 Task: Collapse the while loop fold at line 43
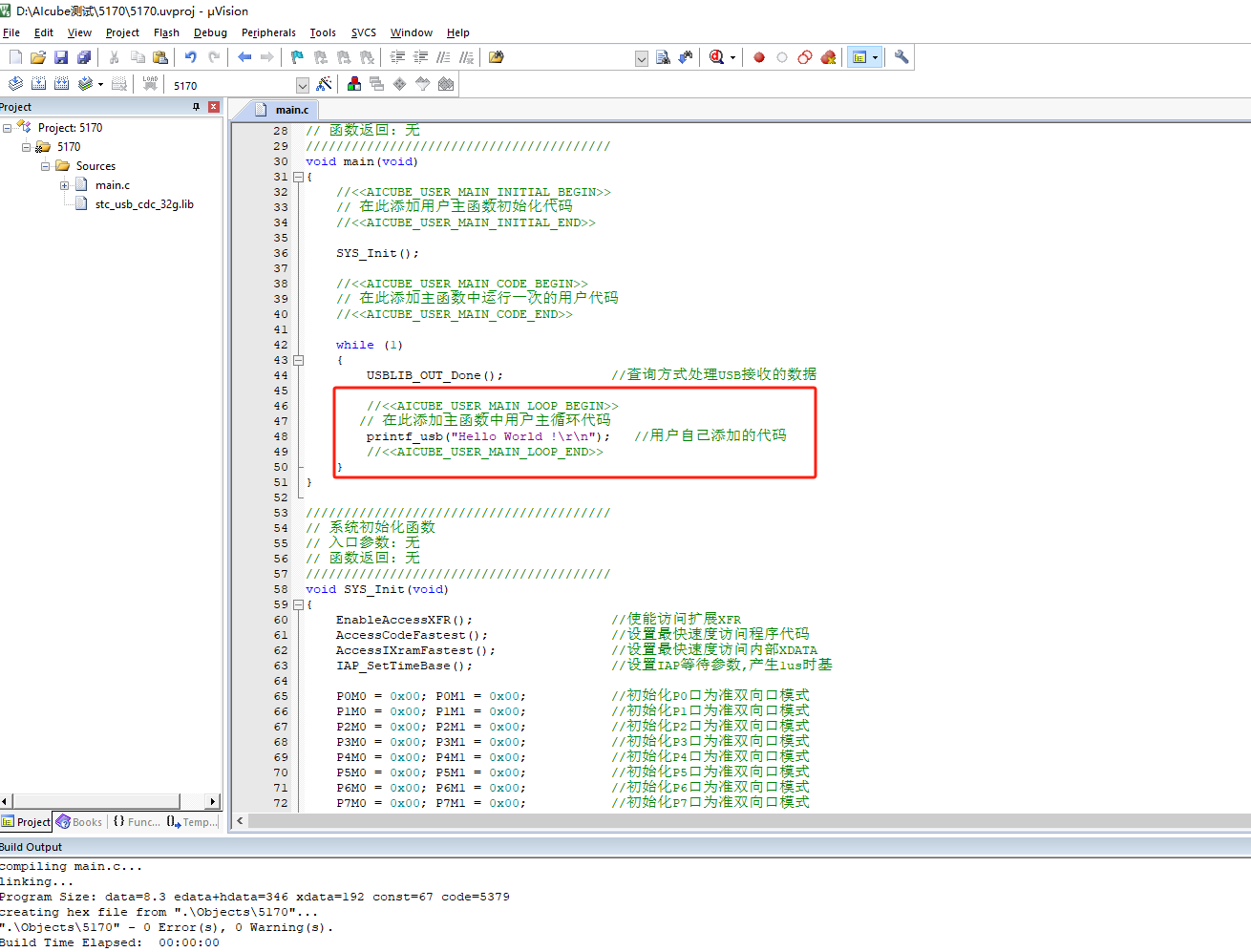click(x=298, y=360)
